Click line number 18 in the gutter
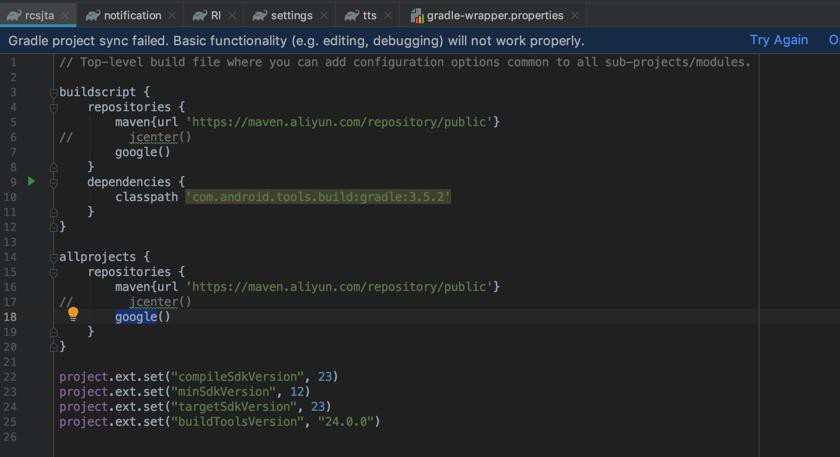Image resolution: width=840 pixels, height=457 pixels. tap(10, 317)
